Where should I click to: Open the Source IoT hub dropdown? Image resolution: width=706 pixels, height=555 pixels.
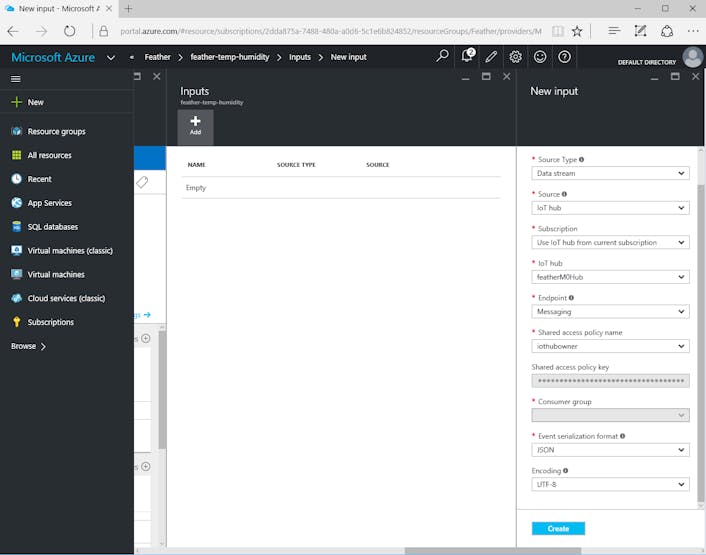(x=610, y=208)
